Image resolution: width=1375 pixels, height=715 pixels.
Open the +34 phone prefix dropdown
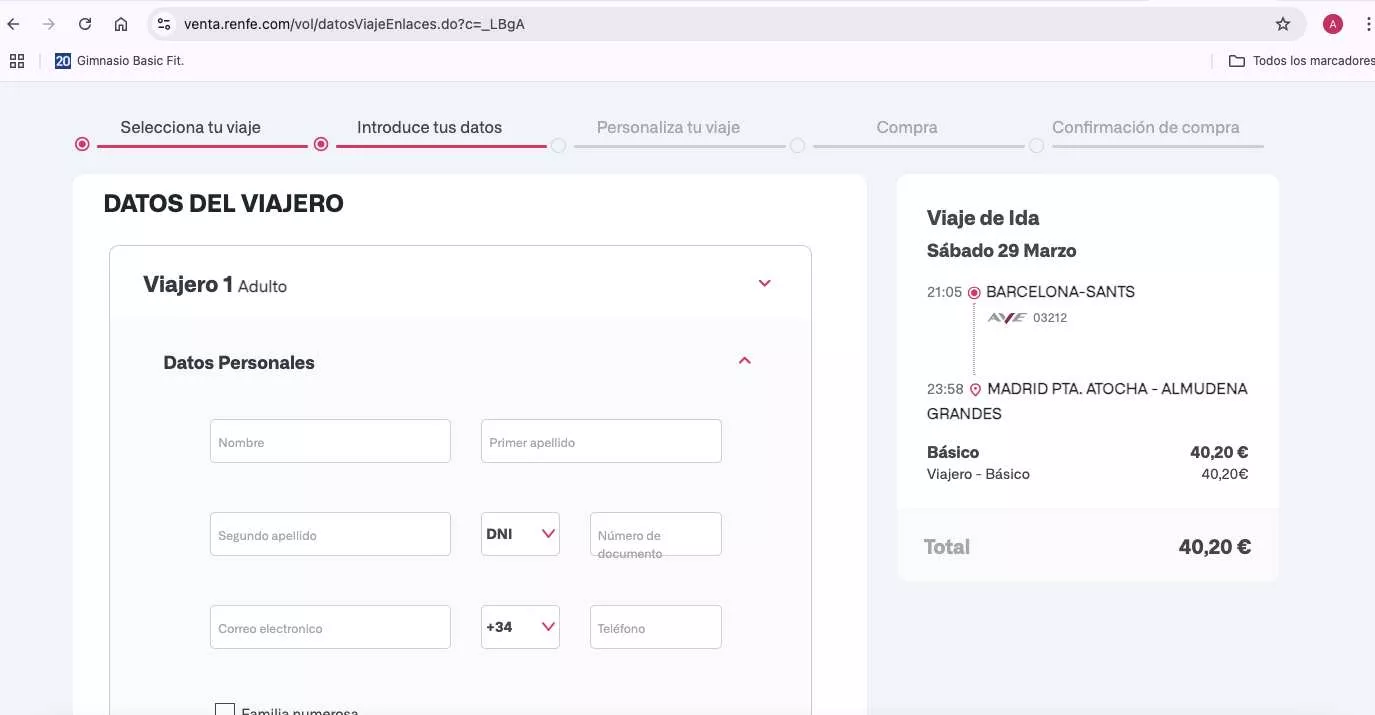tap(520, 627)
